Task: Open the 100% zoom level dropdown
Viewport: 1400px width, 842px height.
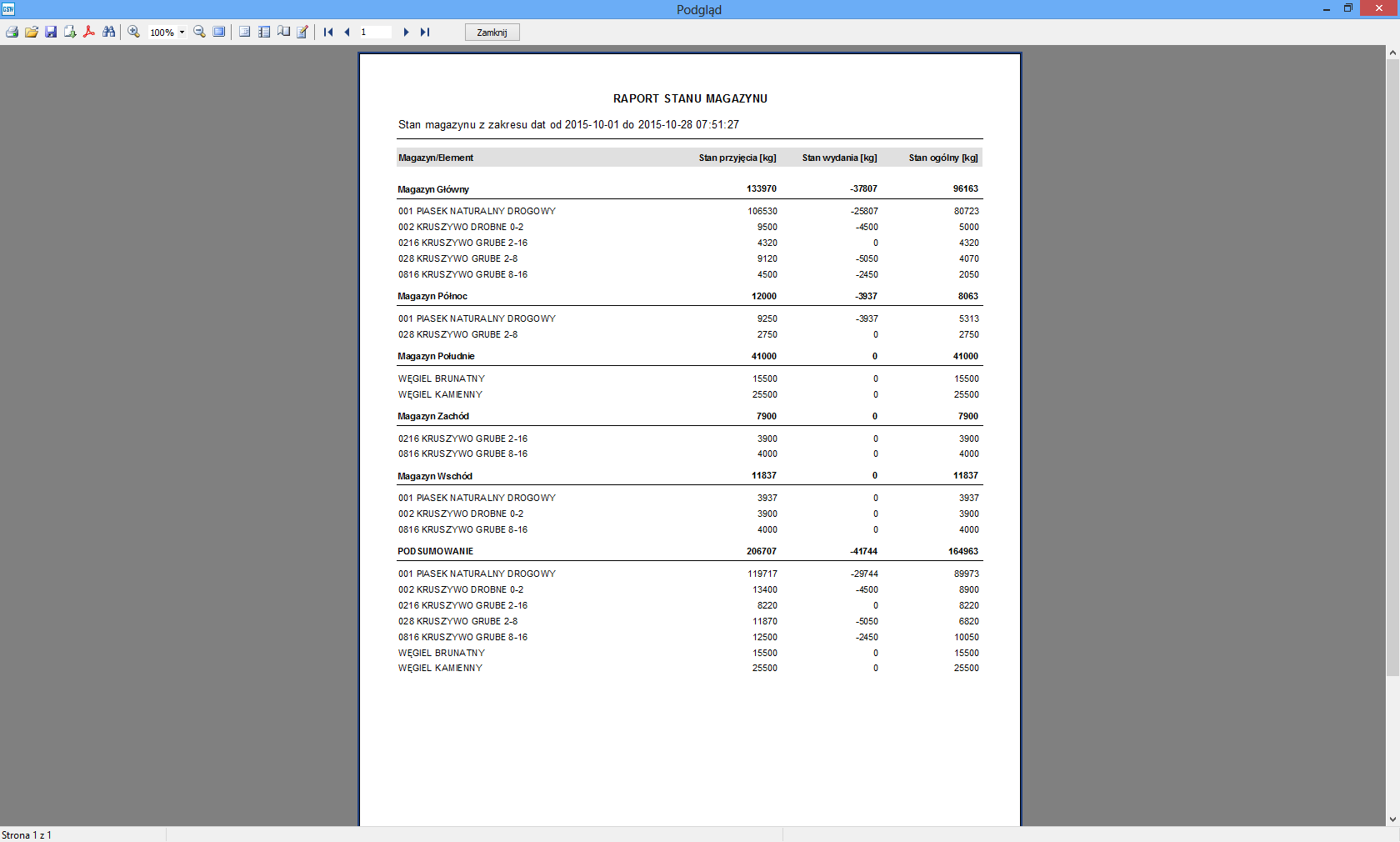Action: (x=182, y=33)
